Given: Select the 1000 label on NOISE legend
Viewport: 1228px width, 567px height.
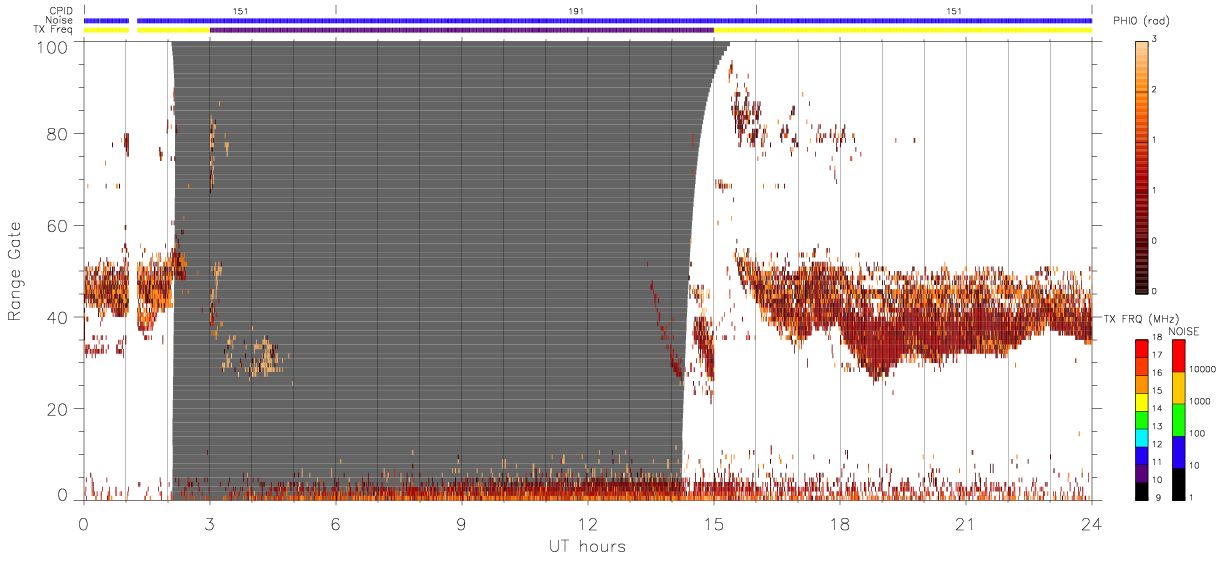Looking at the screenshot, I should click(1201, 401).
